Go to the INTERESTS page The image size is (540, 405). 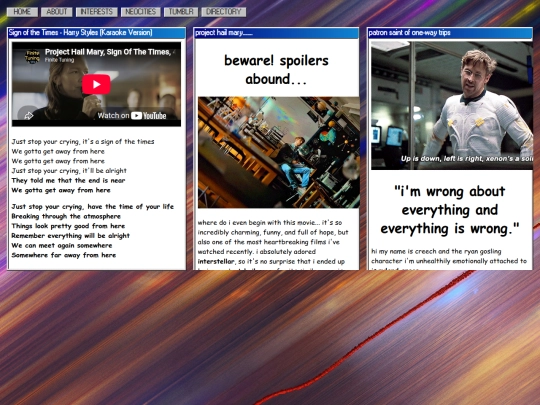pyautogui.click(x=96, y=12)
